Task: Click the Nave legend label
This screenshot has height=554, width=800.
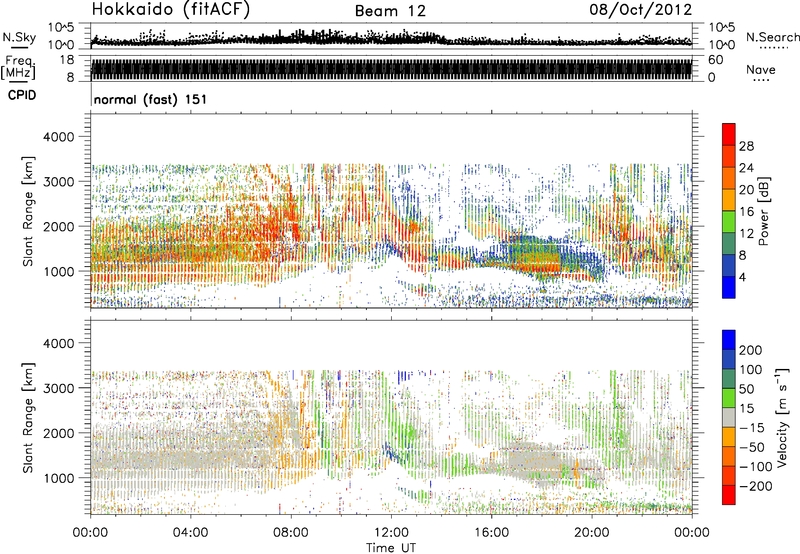Action: click(761, 70)
